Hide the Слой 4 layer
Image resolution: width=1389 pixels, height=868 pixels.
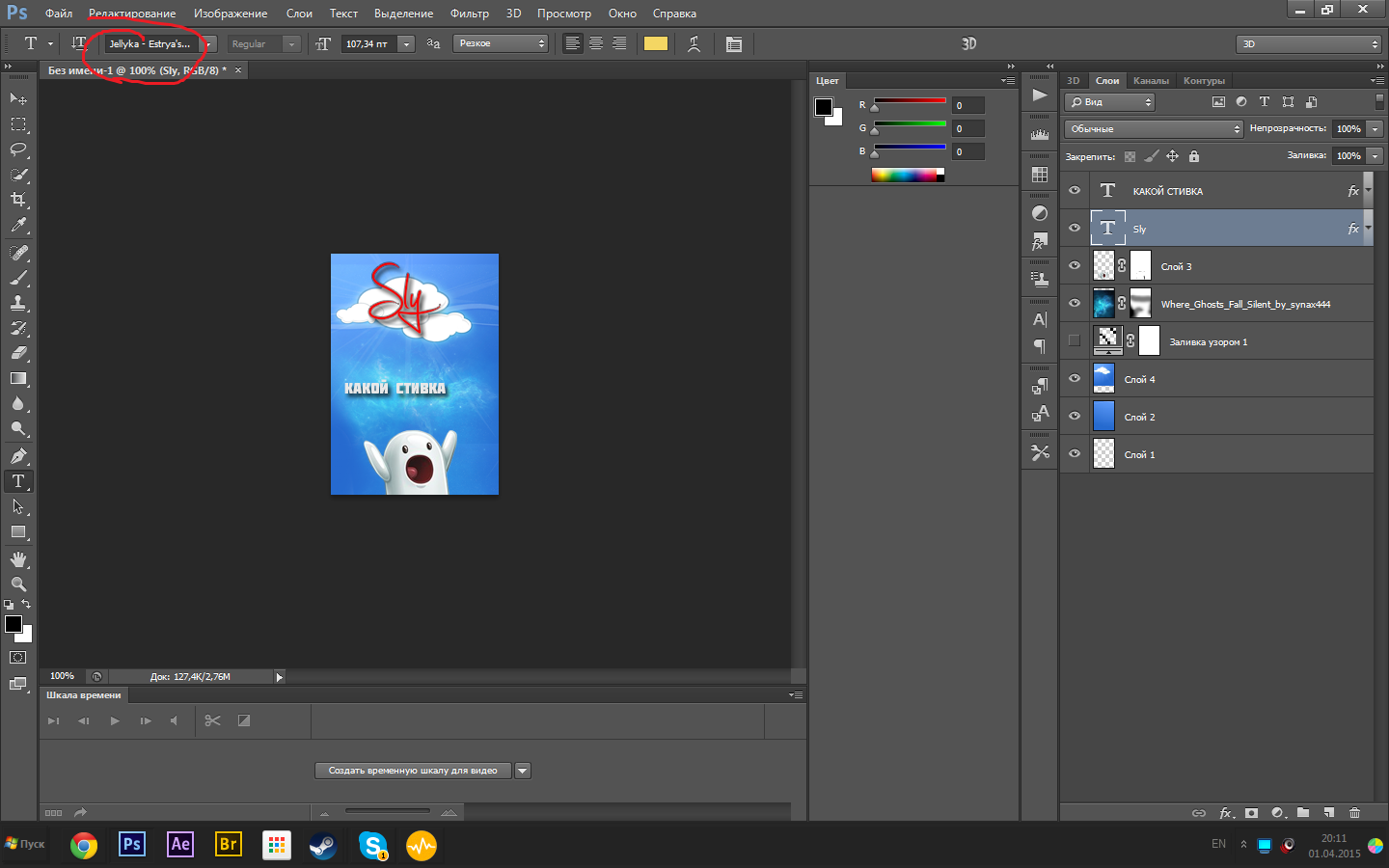click(1075, 379)
